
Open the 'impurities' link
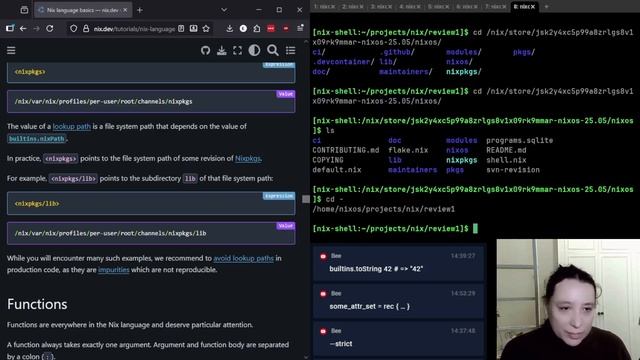[x=113, y=270]
